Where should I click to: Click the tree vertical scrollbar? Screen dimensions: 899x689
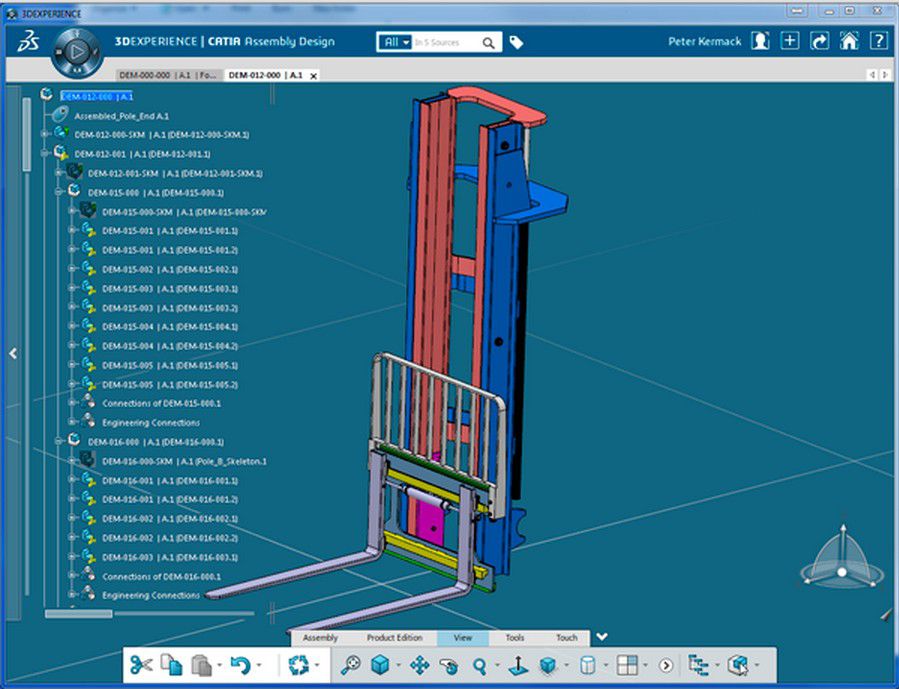point(26,134)
